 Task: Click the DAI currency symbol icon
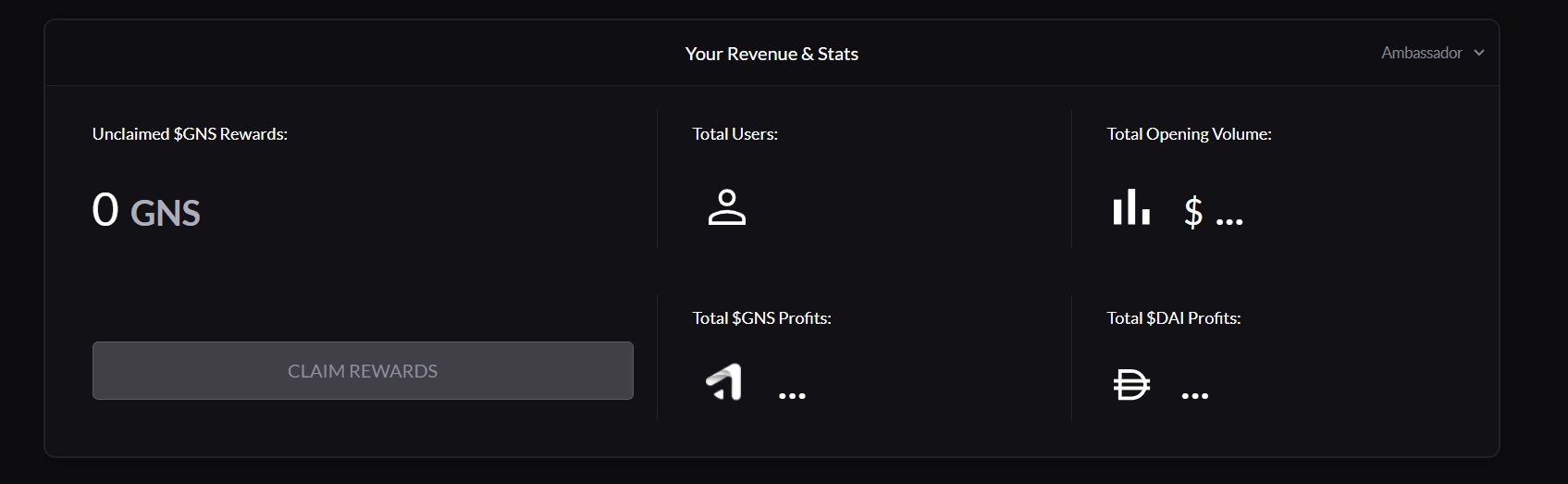point(1131,384)
